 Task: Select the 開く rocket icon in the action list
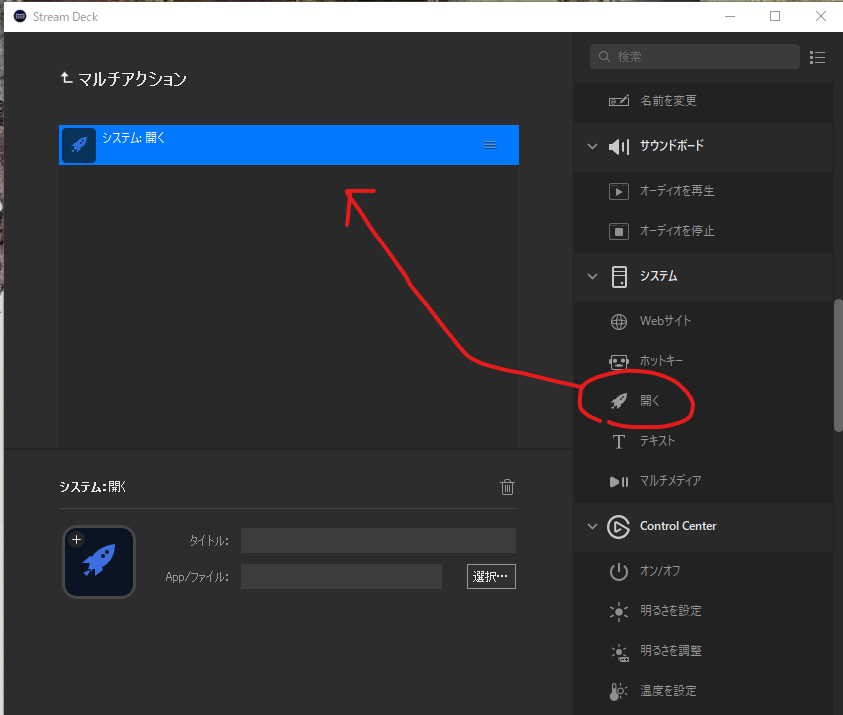[x=619, y=401]
